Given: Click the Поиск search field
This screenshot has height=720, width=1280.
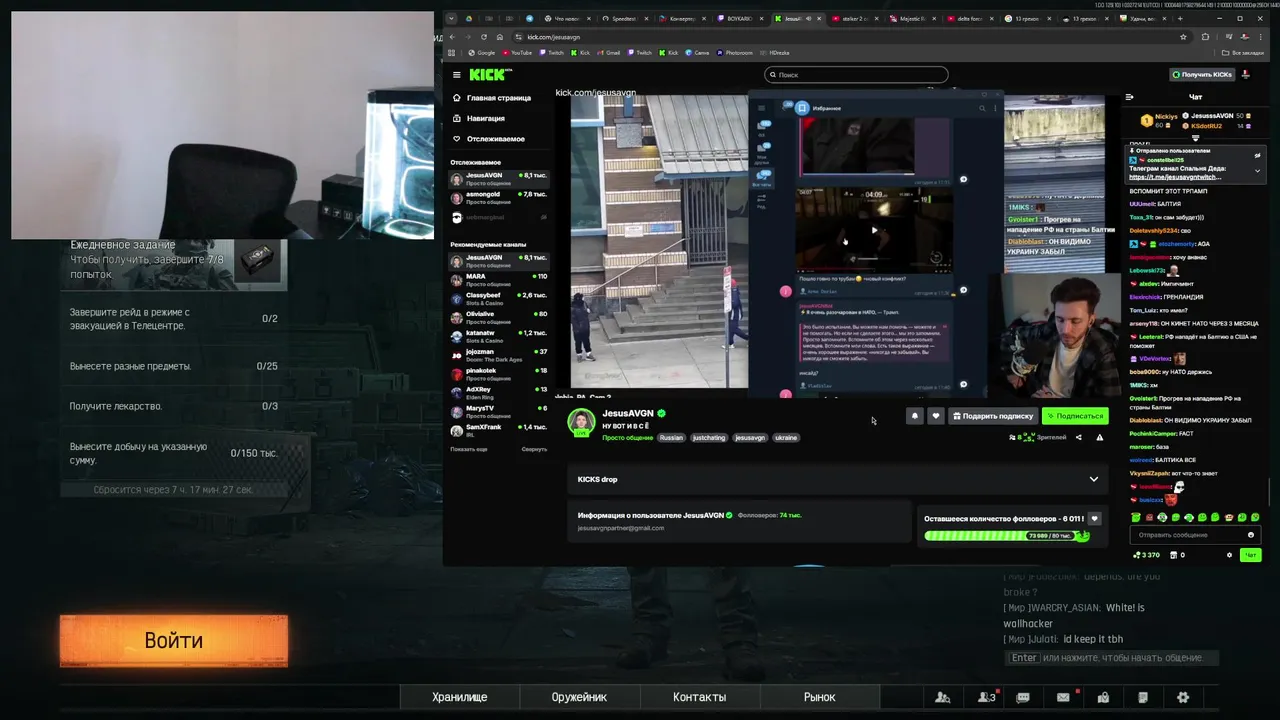Looking at the screenshot, I should (857, 74).
